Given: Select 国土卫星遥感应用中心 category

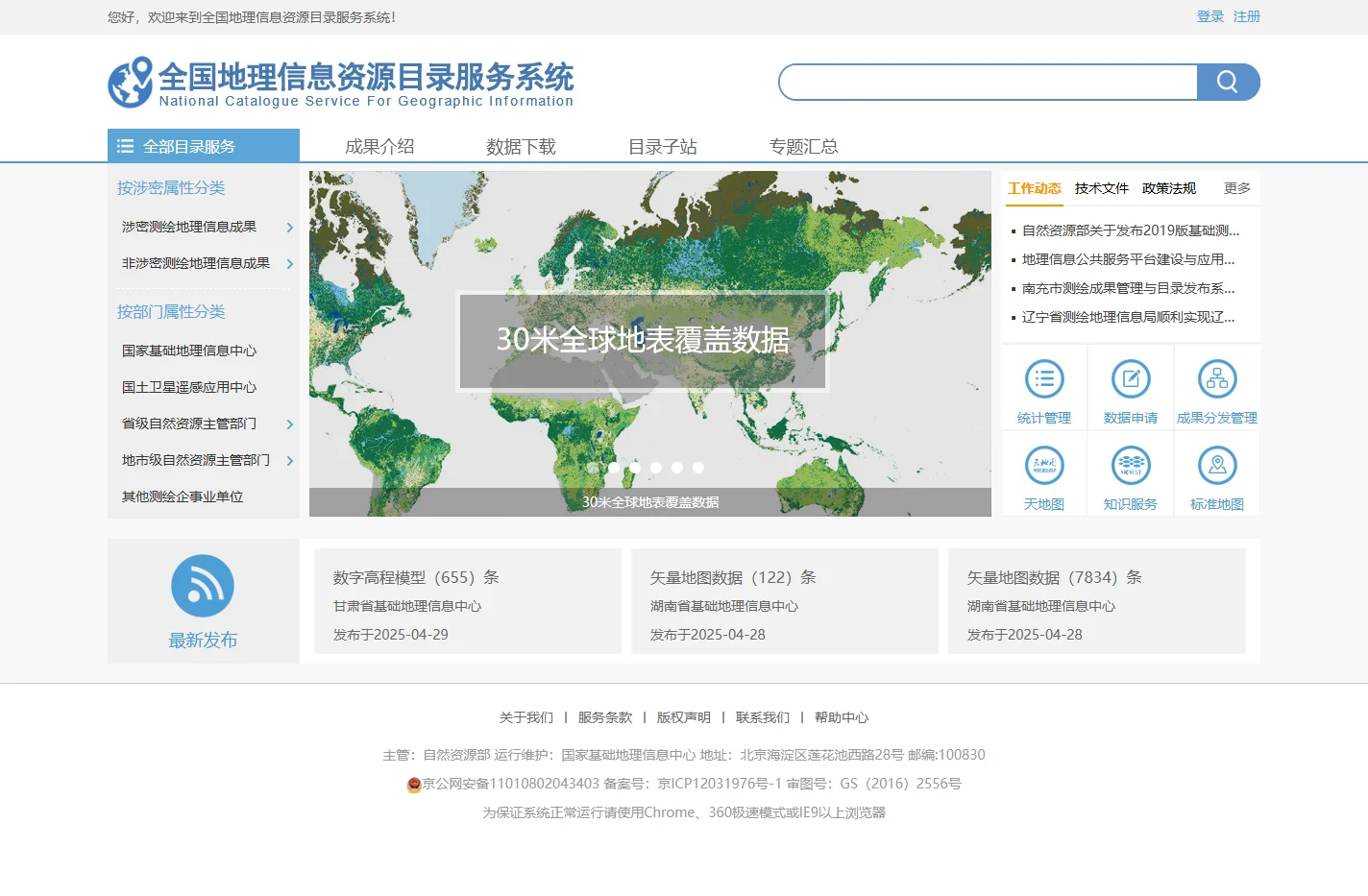Looking at the screenshot, I should 189,387.
